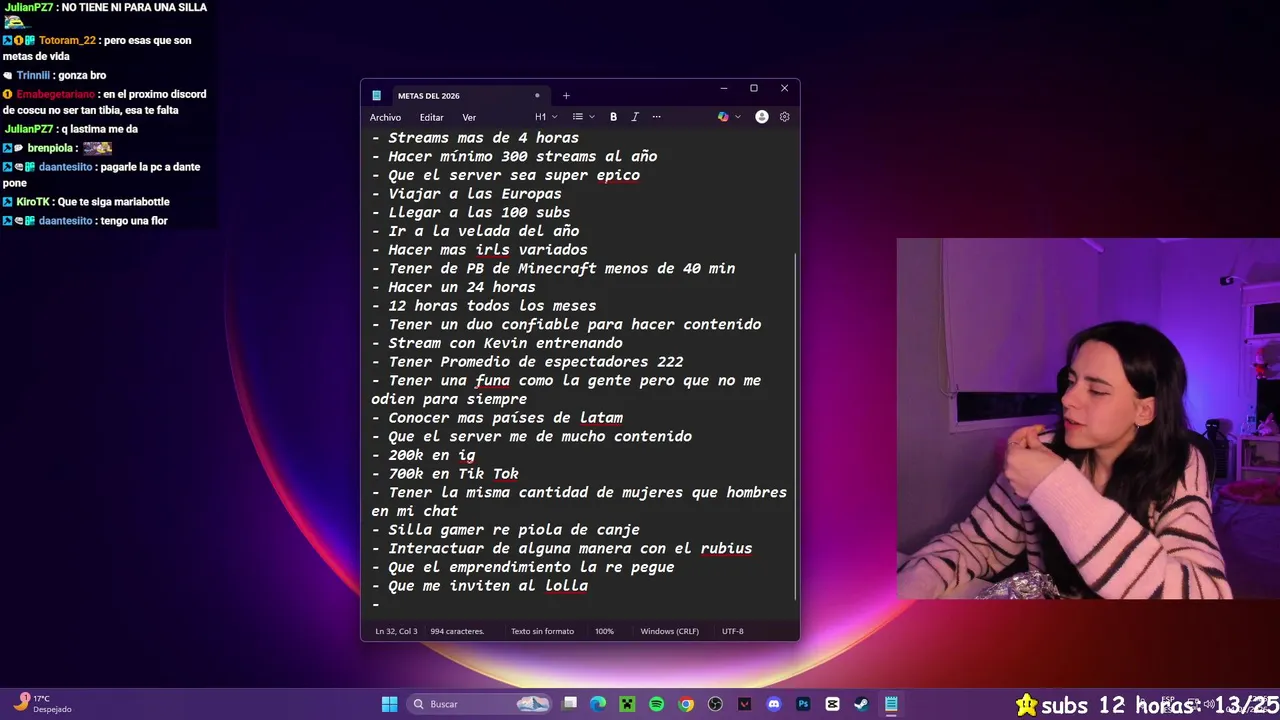
Task: Click the taskbar Buscar search box
Action: click(x=481, y=704)
